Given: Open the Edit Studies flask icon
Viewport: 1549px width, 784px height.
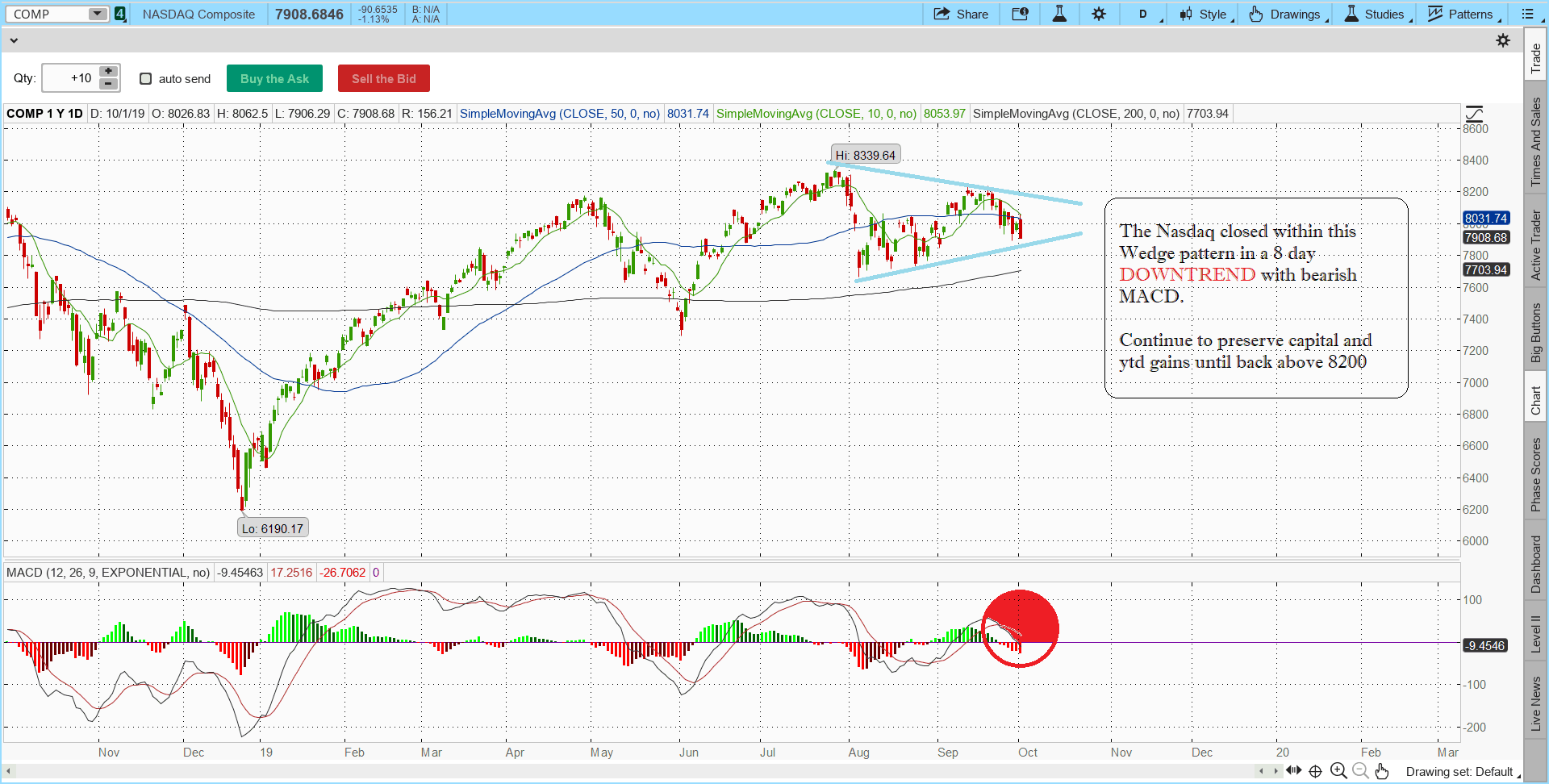Looking at the screenshot, I should (x=1059, y=14).
